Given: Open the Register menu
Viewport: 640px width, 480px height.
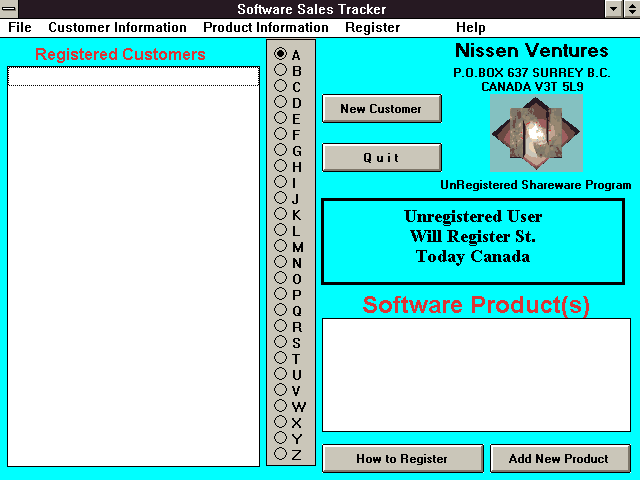Looking at the screenshot, I should (372, 28).
